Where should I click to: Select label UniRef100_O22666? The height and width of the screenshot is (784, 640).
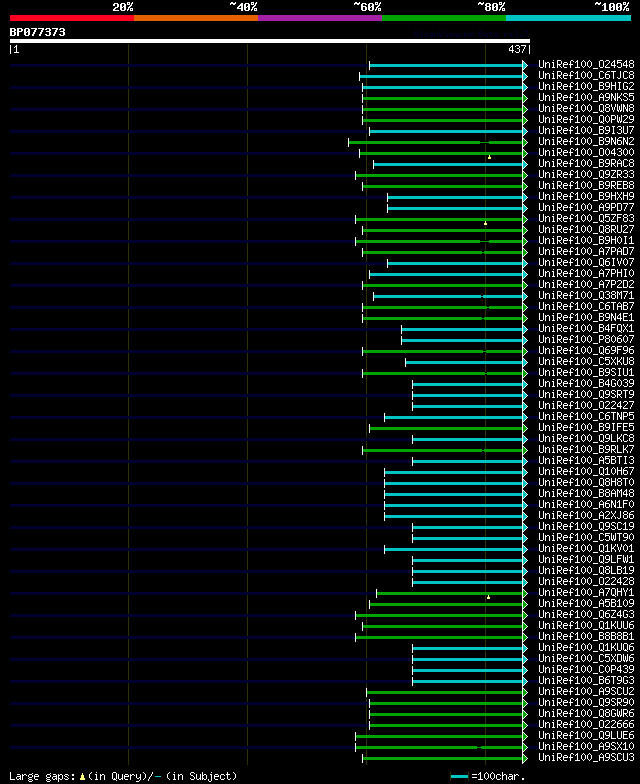click(586, 724)
